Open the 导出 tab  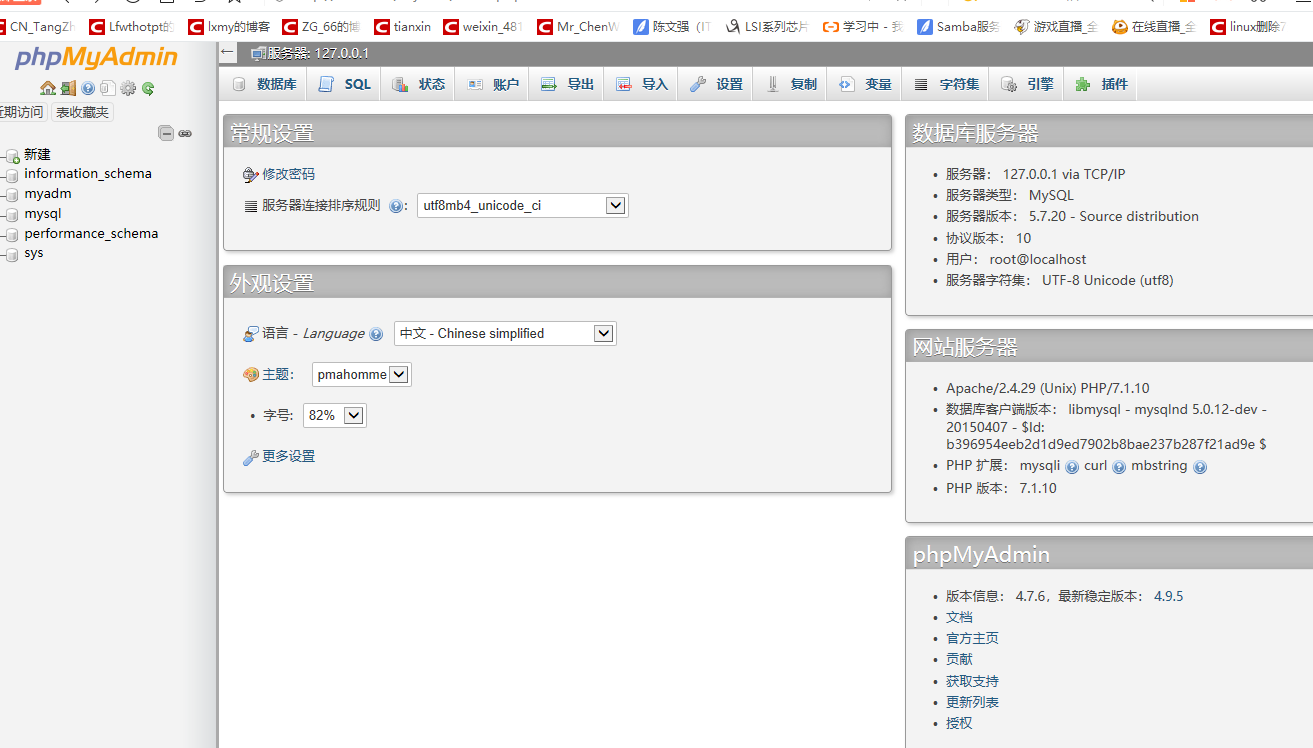click(567, 84)
